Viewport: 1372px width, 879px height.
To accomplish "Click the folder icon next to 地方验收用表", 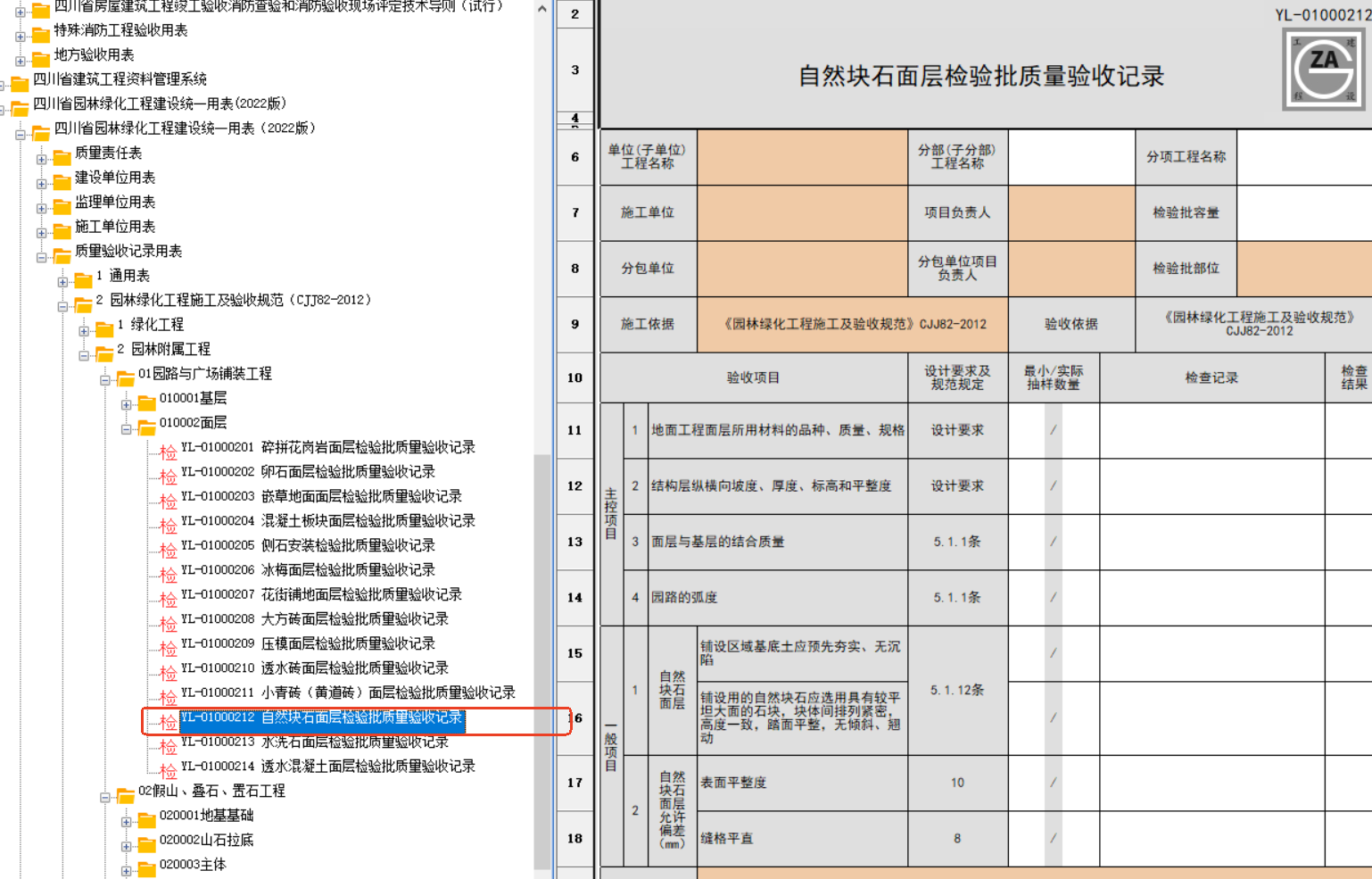I will pyautogui.click(x=41, y=60).
